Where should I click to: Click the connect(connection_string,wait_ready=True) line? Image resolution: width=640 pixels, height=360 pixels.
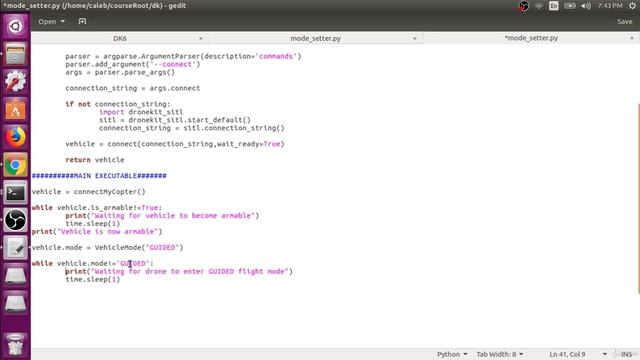pos(175,144)
